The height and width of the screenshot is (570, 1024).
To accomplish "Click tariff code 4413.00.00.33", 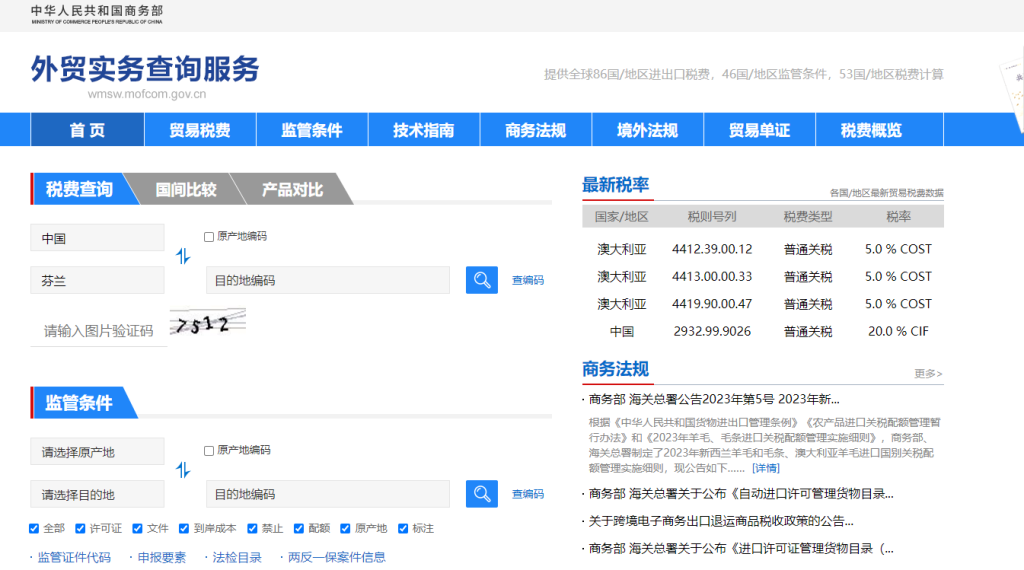I will (712, 276).
